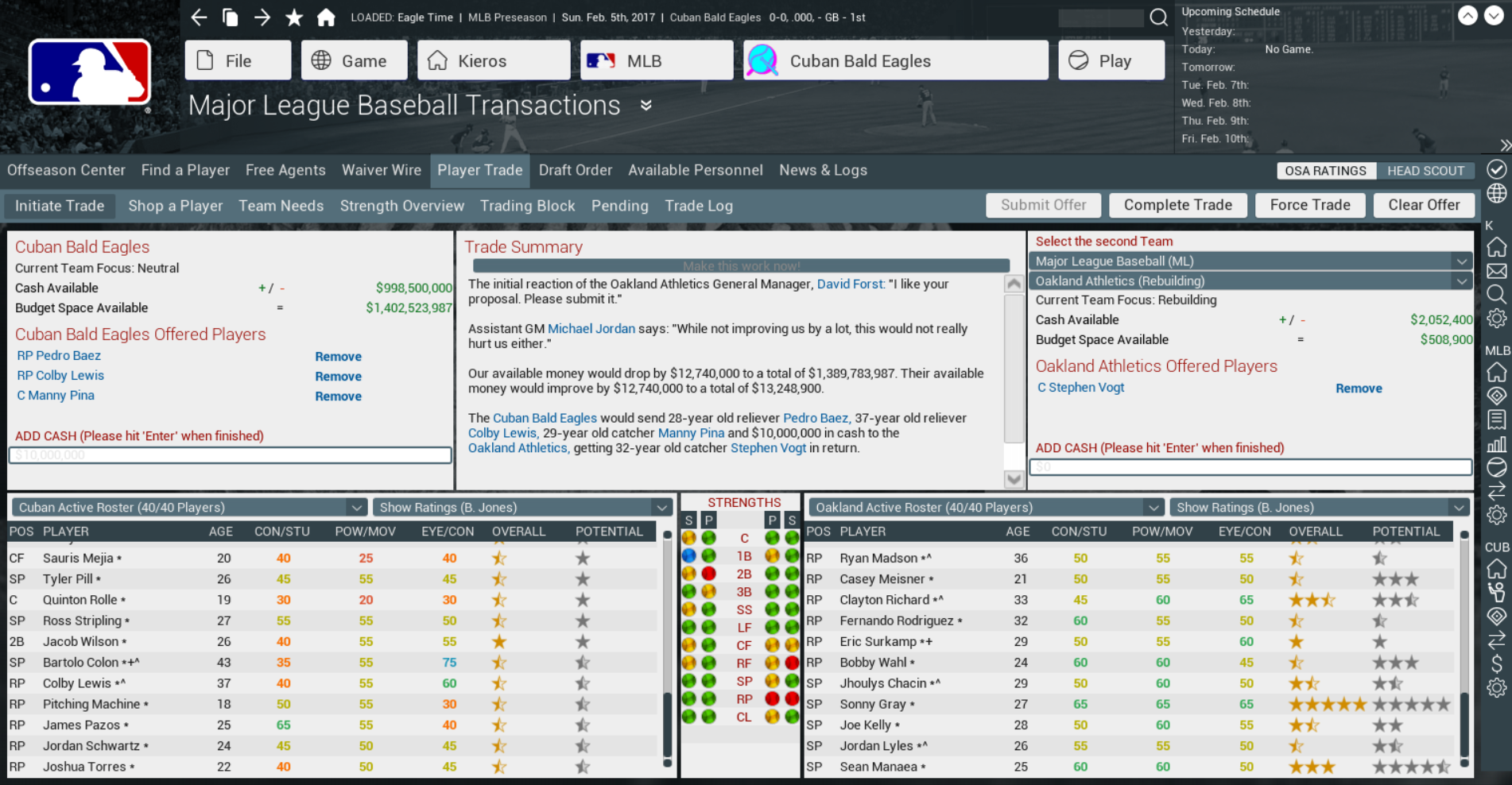Open the Cuban Active Roster dropdown
This screenshot has height=785, width=1512.
tap(189, 508)
